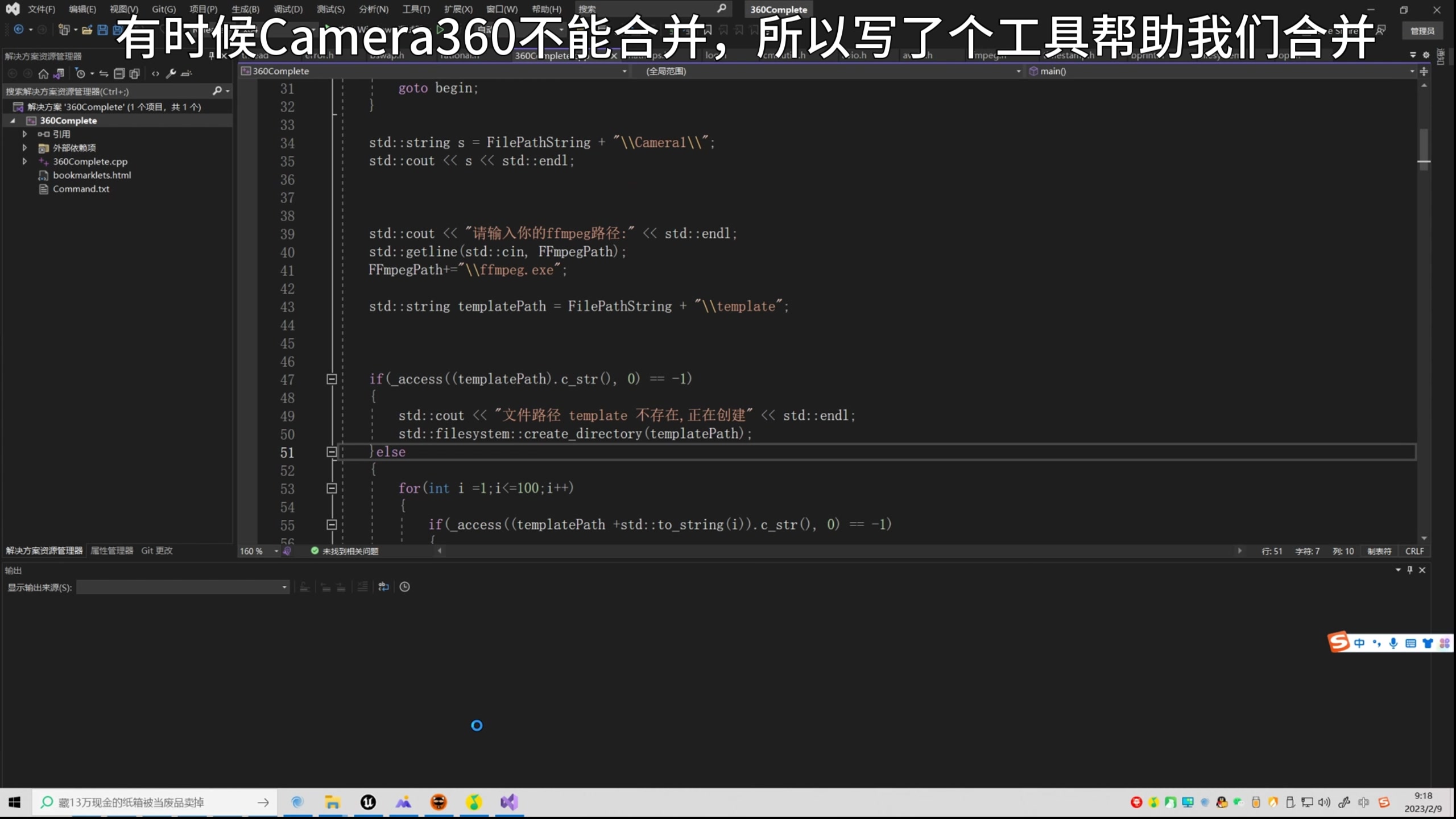Screen dimensions: 1456x819
Task: Select Command.txt in Solution Explorer
Action: click(81, 189)
